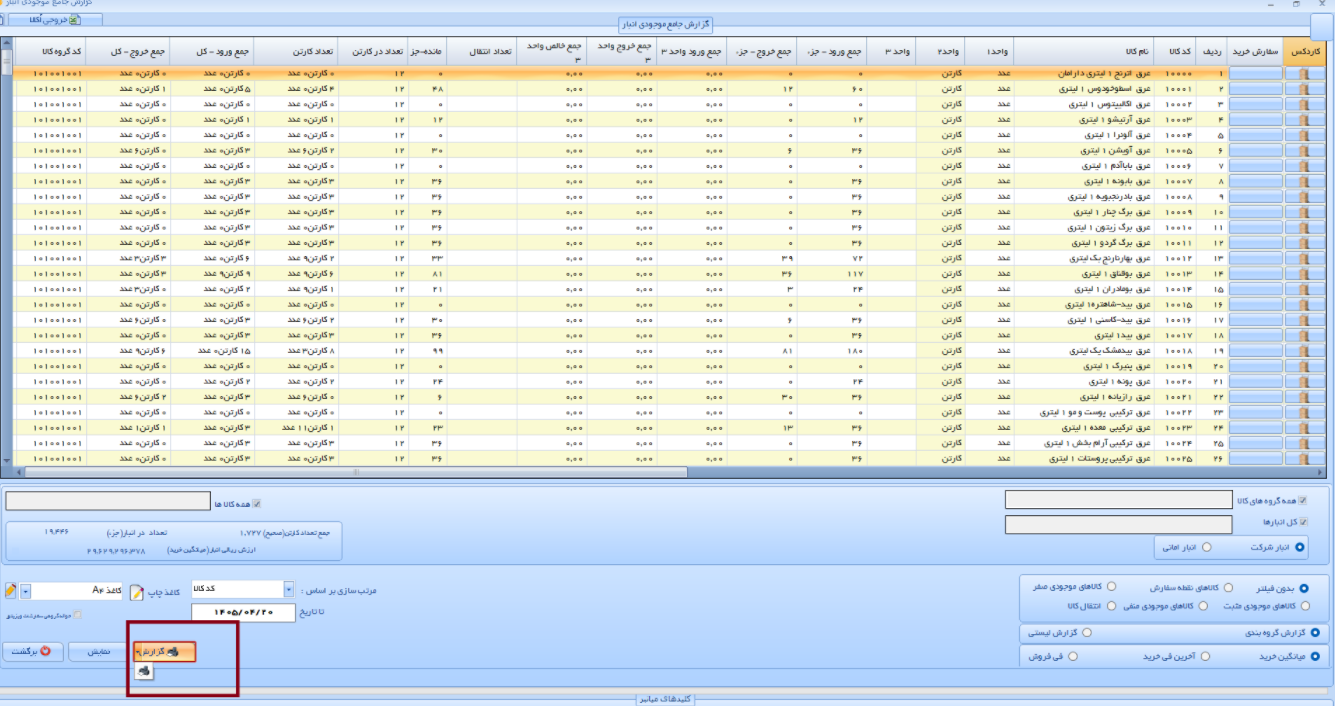Open the Kardex icon for row 6

click(x=1304, y=150)
